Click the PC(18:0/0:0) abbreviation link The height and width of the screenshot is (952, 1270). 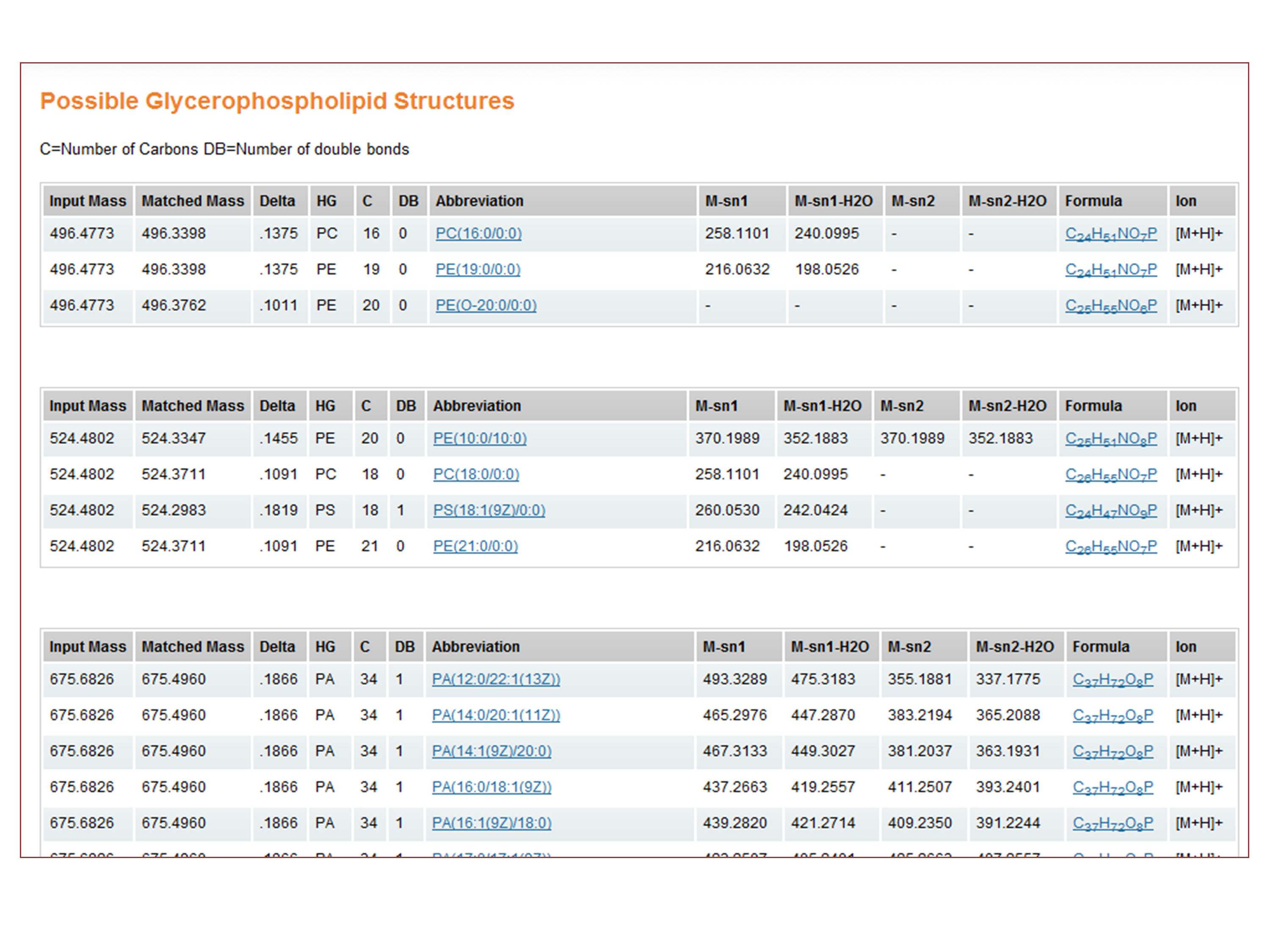(476, 475)
